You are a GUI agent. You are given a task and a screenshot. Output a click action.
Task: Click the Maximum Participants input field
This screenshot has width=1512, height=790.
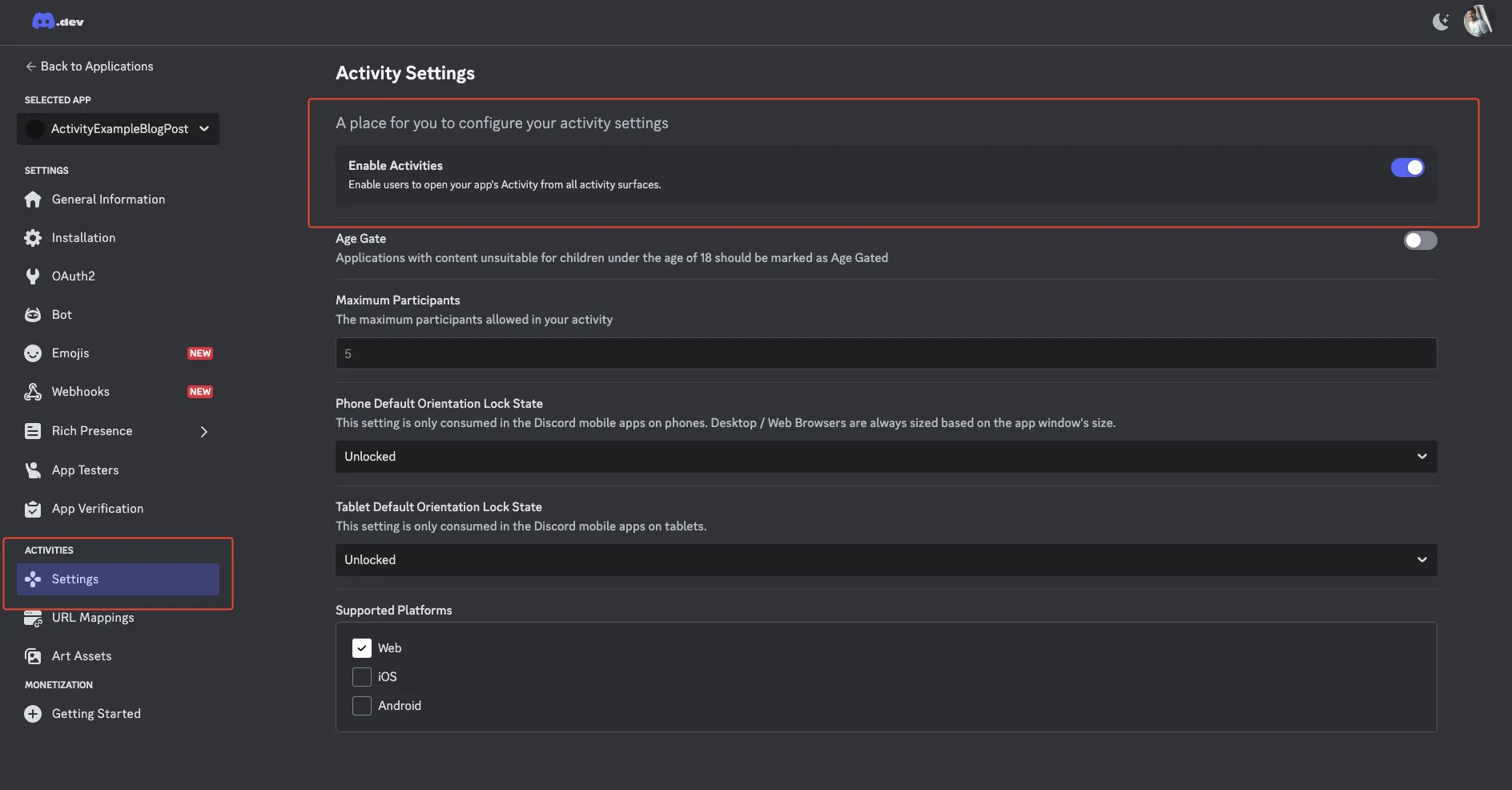point(886,353)
